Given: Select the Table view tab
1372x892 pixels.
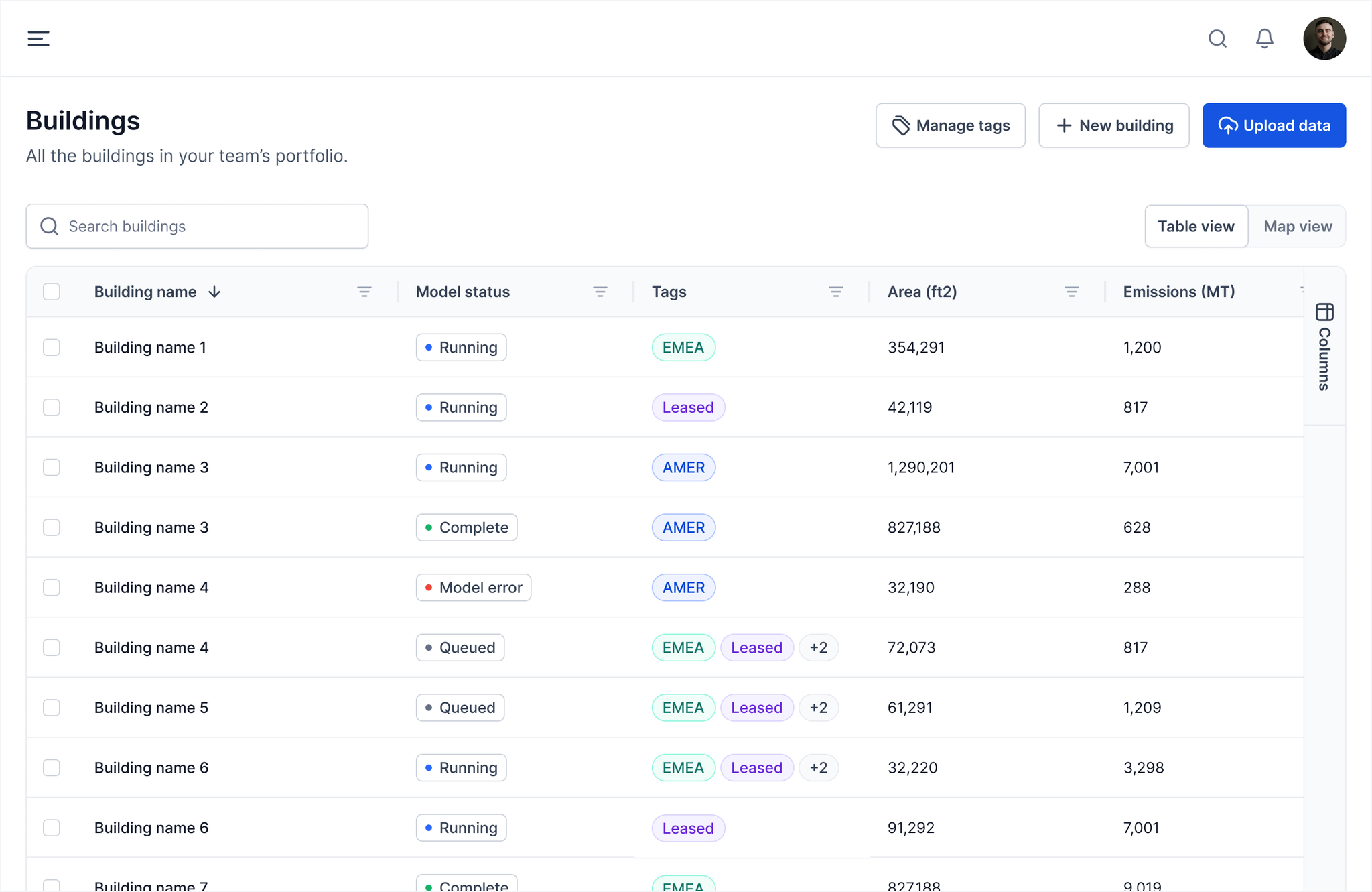Looking at the screenshot, I should [x=1196, y=227].
